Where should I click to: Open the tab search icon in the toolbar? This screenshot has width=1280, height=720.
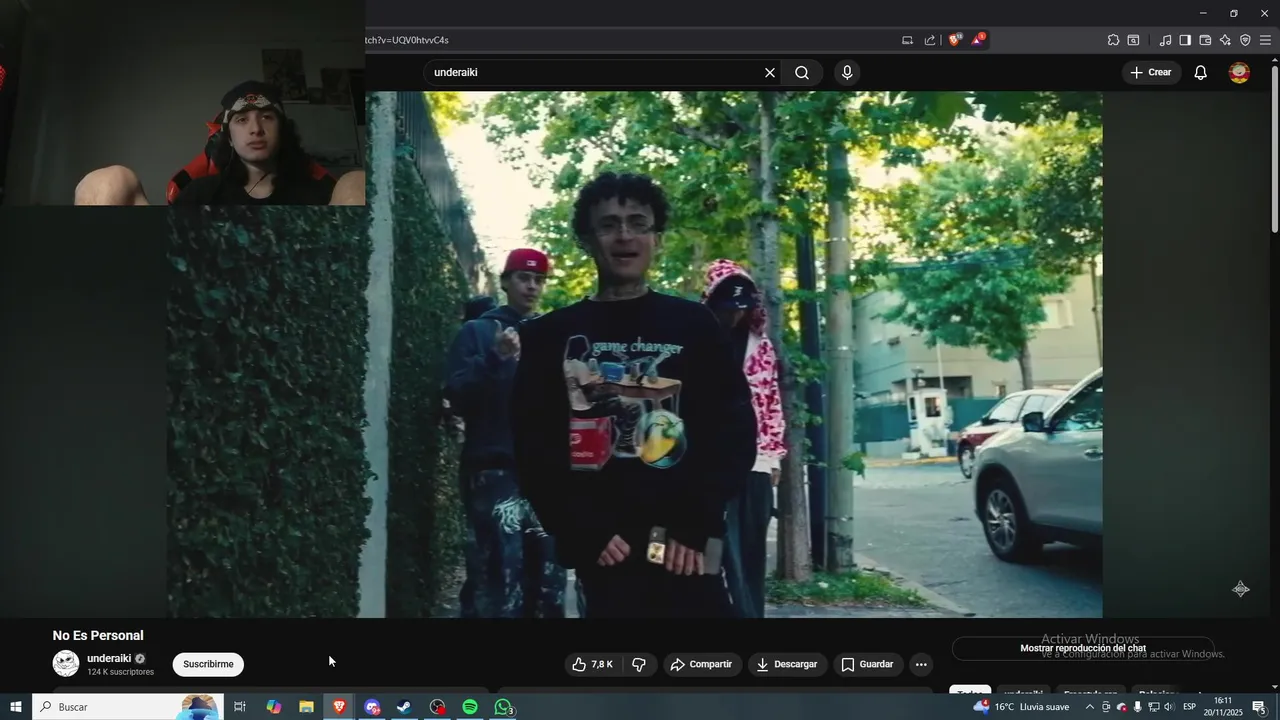point(1134,40)
